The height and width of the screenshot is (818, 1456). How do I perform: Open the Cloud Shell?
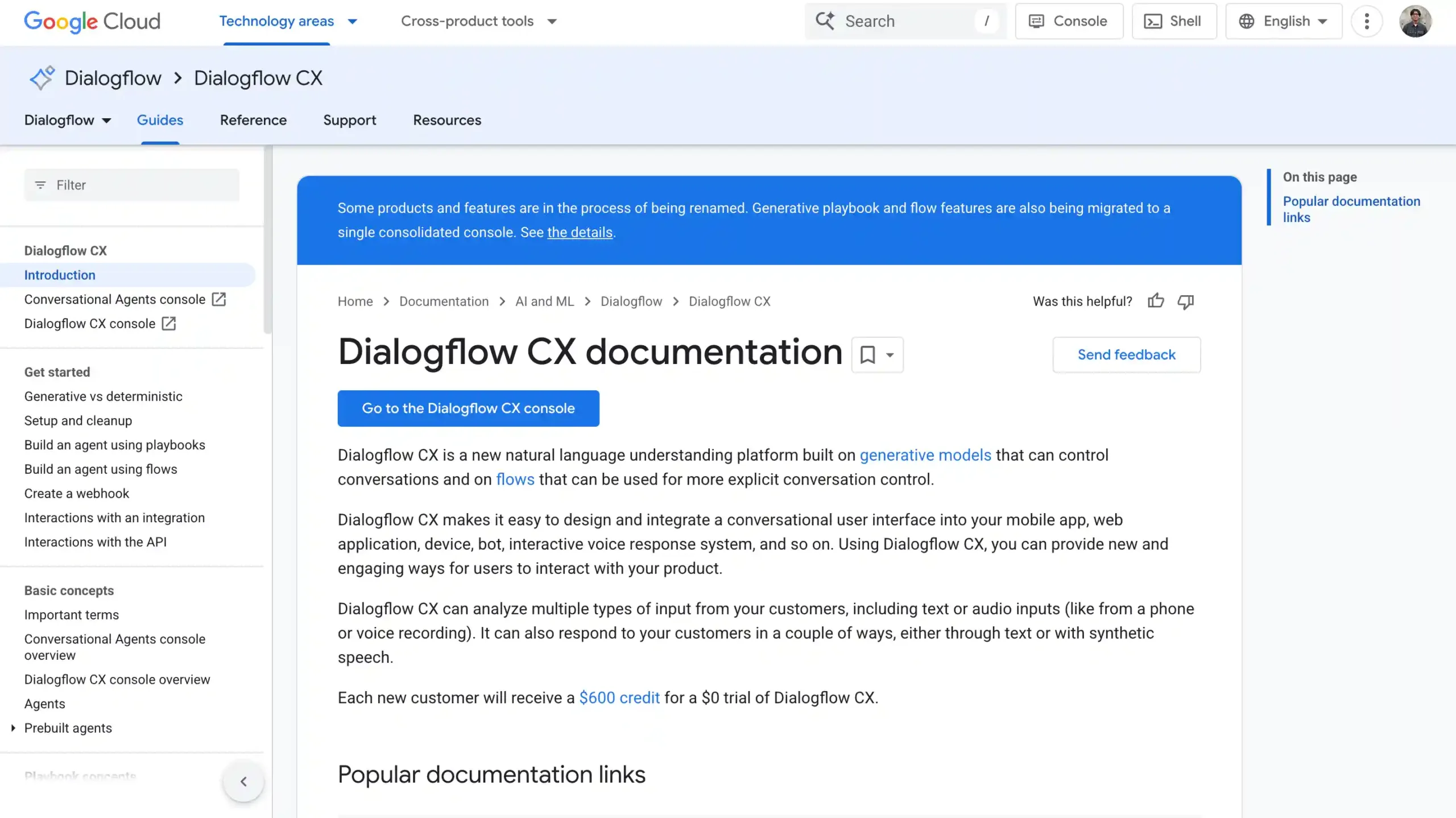pyautogui.click(x=1174, y=21)
